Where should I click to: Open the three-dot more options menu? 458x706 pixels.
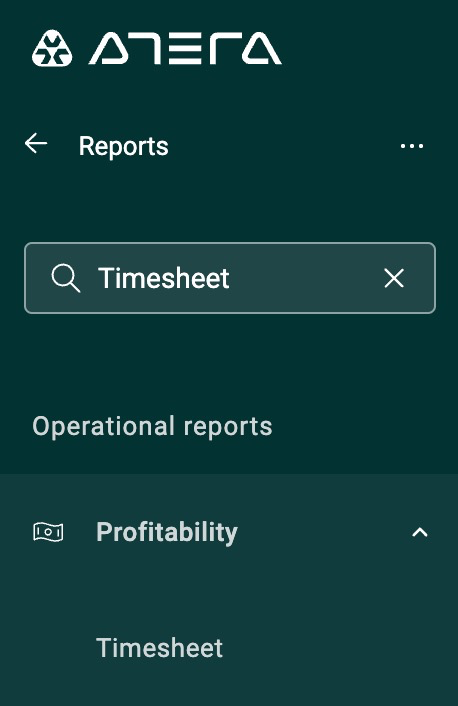[x=412, y=146]
